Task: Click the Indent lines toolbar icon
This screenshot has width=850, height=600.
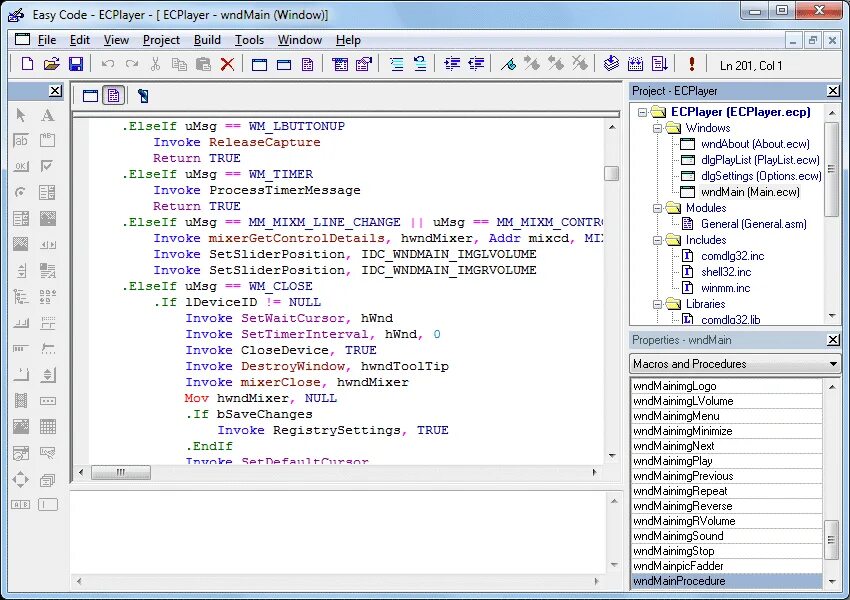Action: 452,64
